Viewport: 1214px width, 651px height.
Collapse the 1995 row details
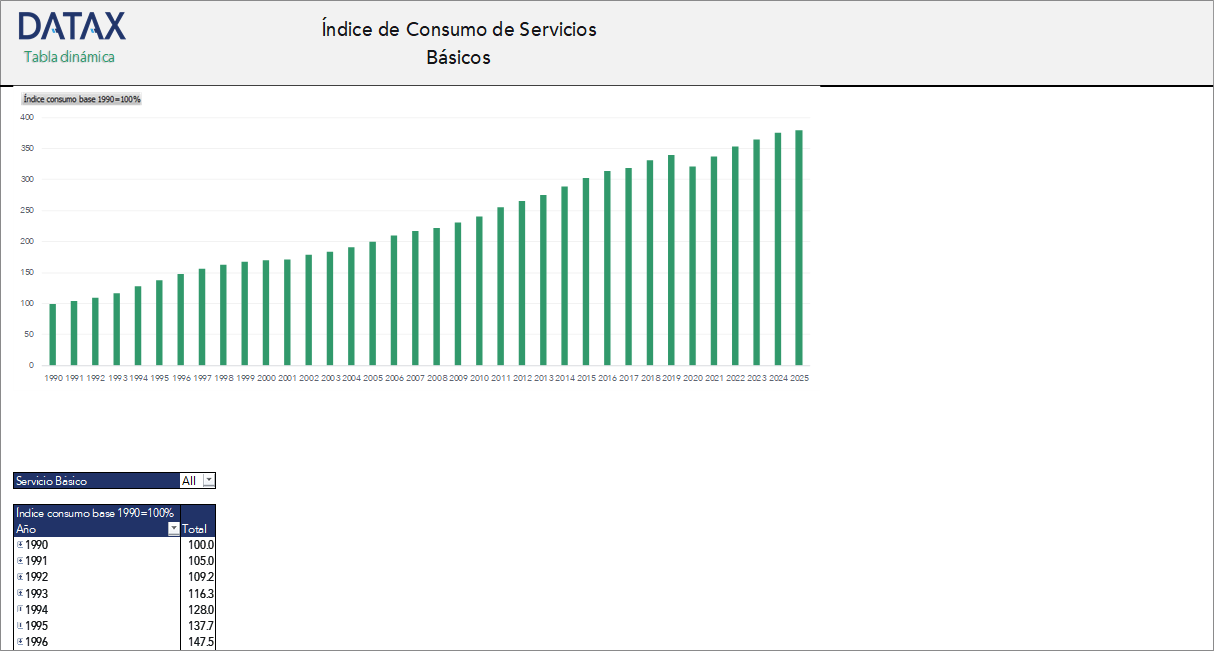click(x=18, y=625)
